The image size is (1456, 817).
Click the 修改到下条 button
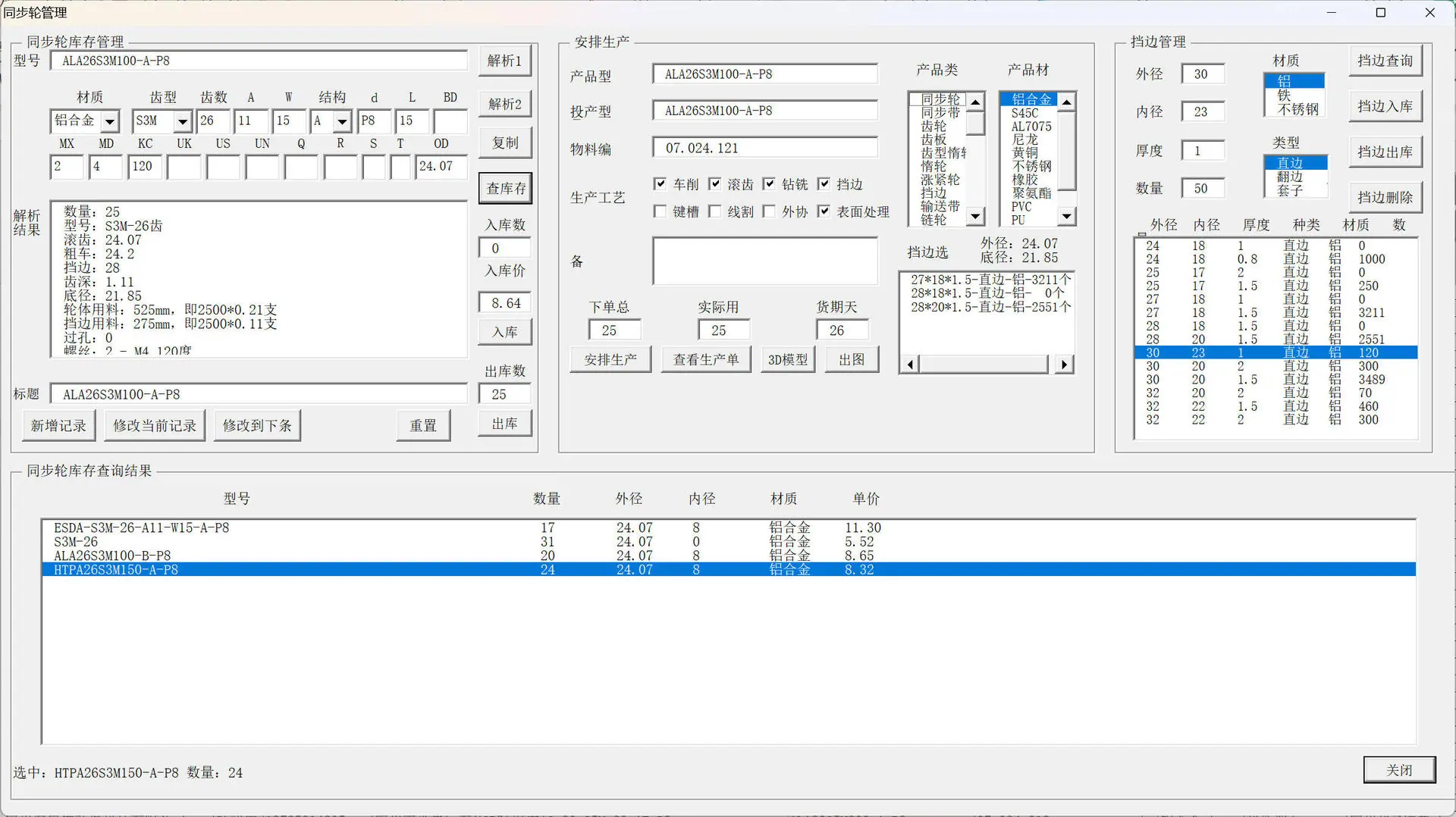[257, 426]
